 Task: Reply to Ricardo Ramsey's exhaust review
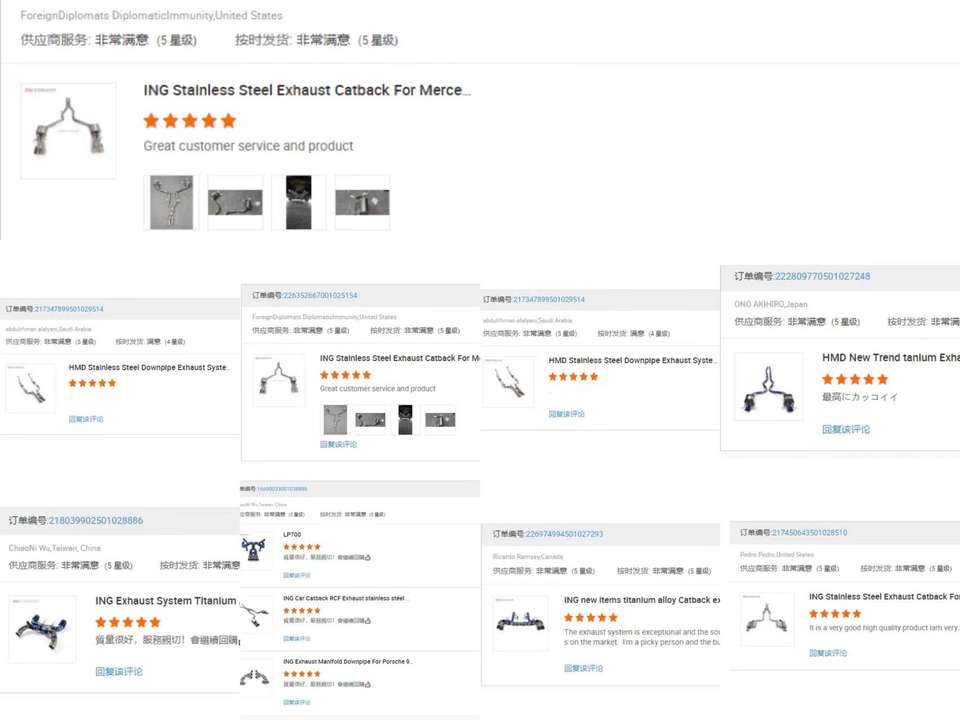pos(583,668)
